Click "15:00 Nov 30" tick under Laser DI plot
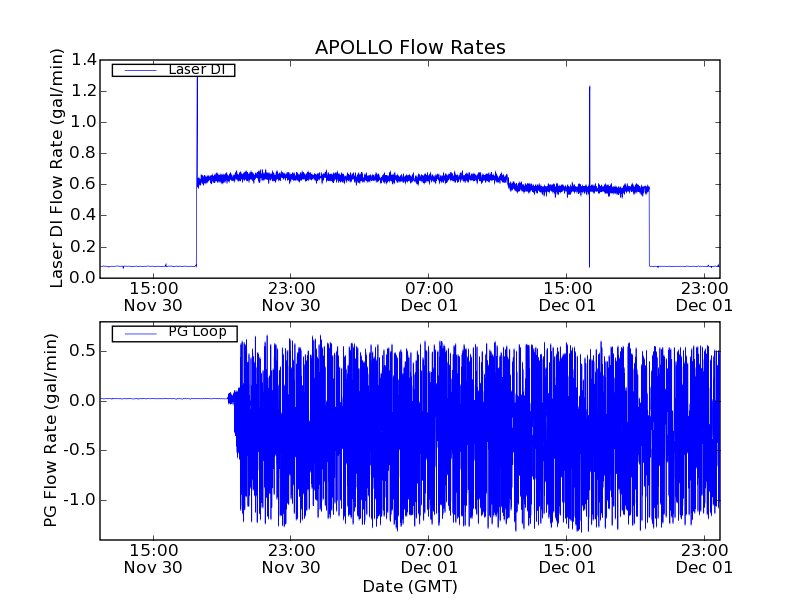The height and width of the screenshot is (600, 800). (153, 297)
